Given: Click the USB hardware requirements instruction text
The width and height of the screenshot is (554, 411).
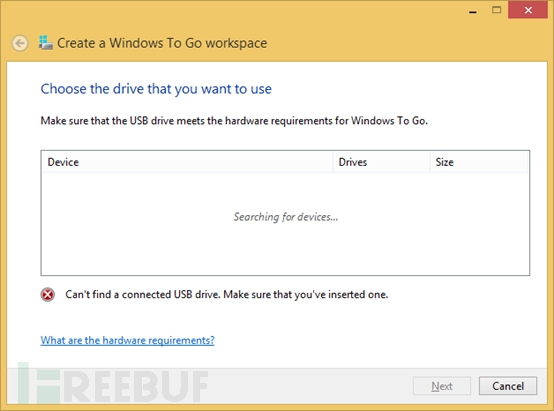Looking at the screenshot, I should click(x=234, y=121).
